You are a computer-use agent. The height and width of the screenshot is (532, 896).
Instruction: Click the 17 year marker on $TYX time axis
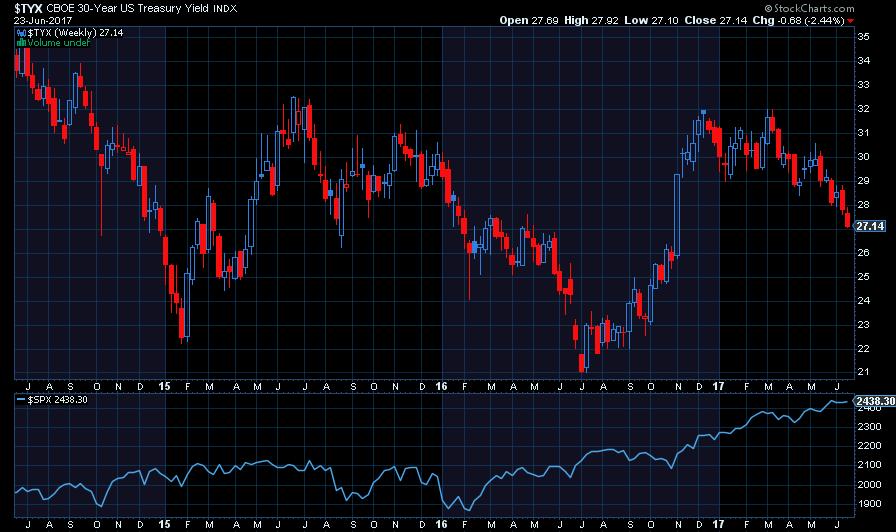[x=718, y=386]
